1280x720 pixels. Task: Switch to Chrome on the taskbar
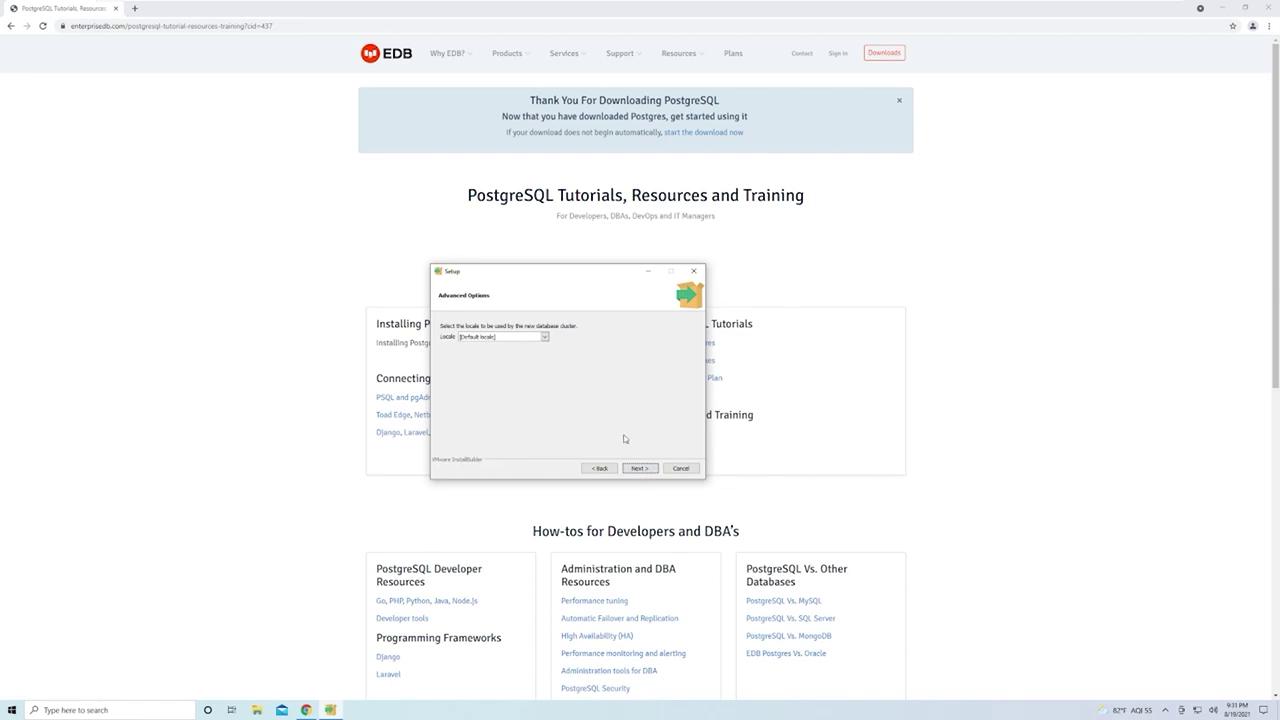tap(306, 710)
